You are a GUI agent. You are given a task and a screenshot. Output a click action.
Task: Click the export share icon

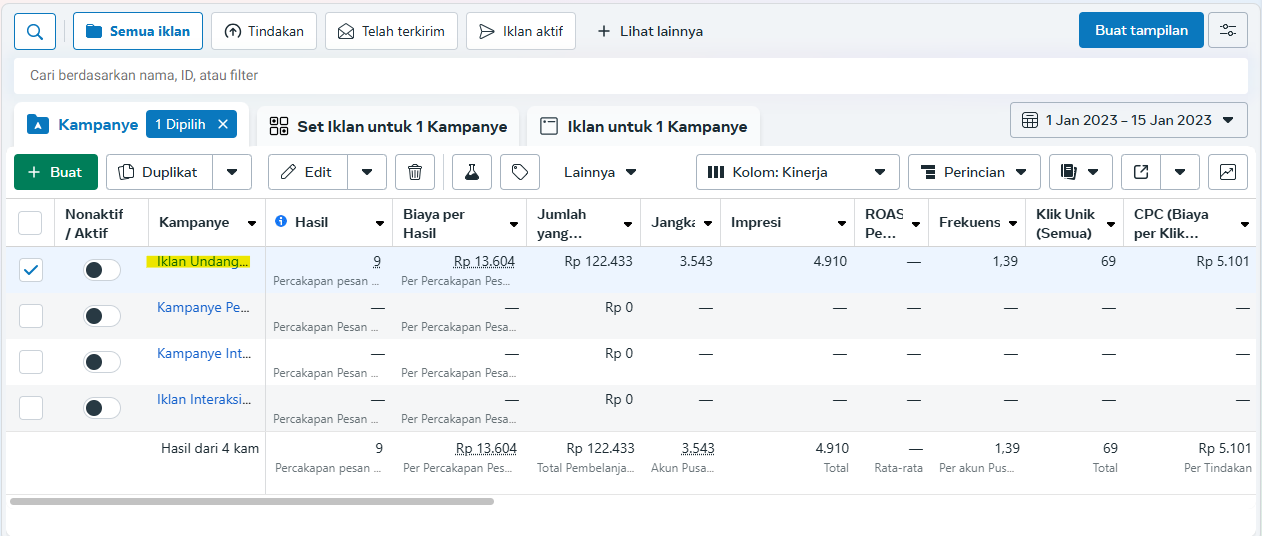click(x=1141, y=172)
